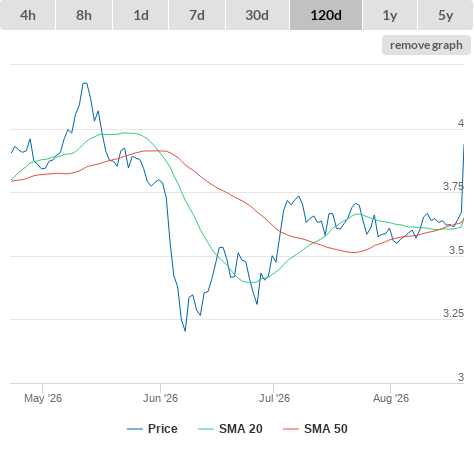The image size is (474, 455).
Task: Click the red SMA 50 legend marker
Action: pos(291,429)
